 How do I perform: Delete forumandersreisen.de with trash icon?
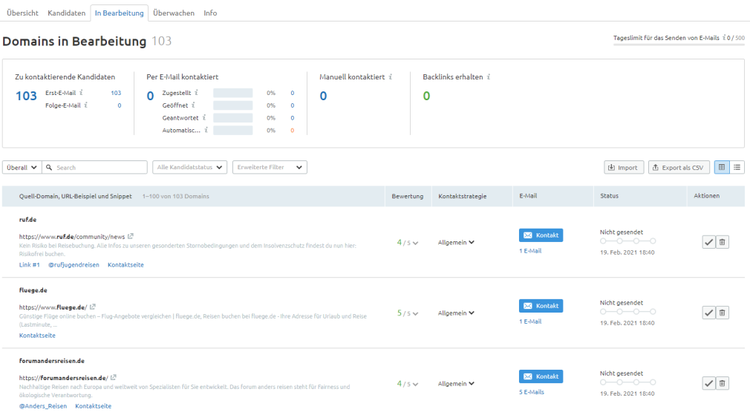(x=722, y=383)
